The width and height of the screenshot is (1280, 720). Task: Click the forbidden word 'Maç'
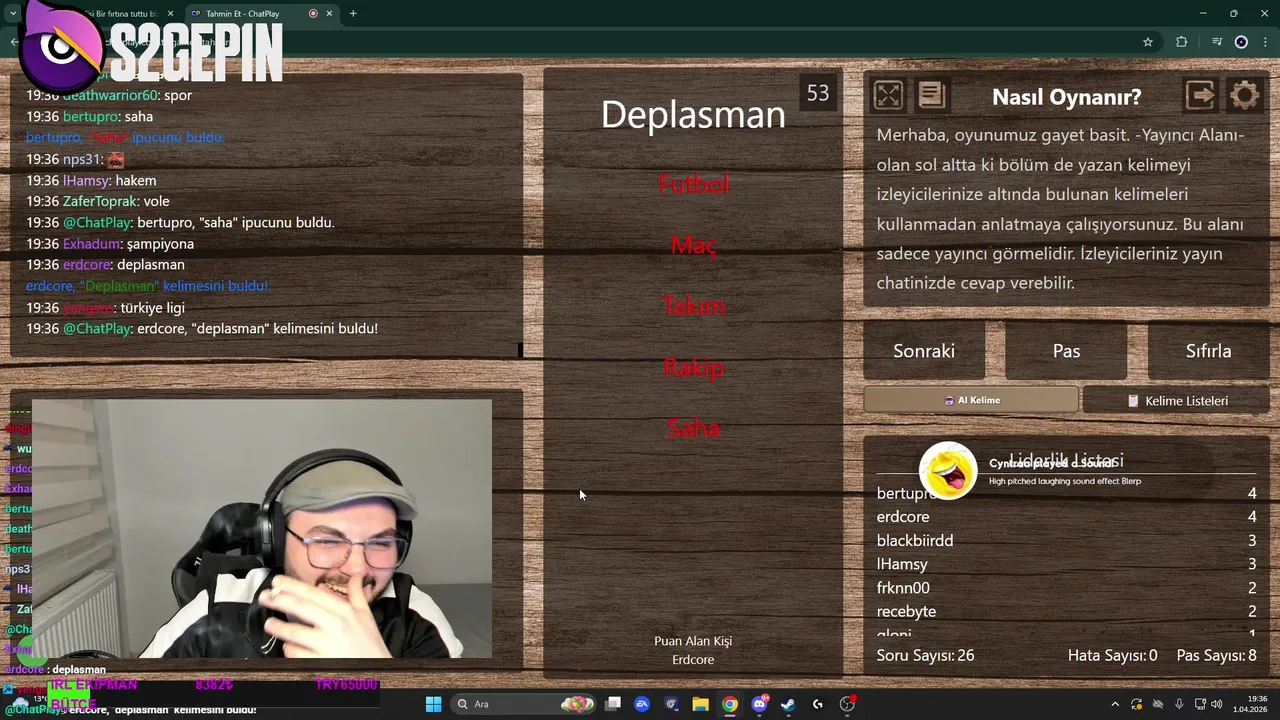point(693,245)
